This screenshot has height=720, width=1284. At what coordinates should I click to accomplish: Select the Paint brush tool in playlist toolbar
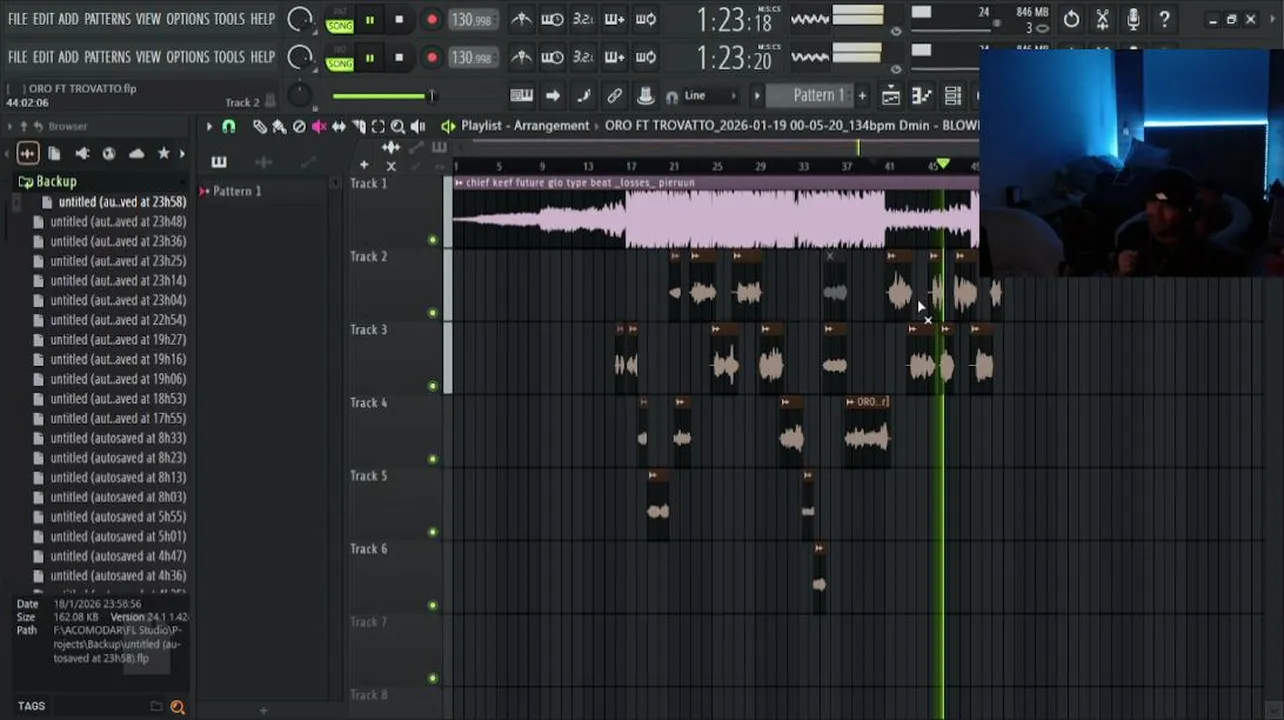click(x=279, y=127)
